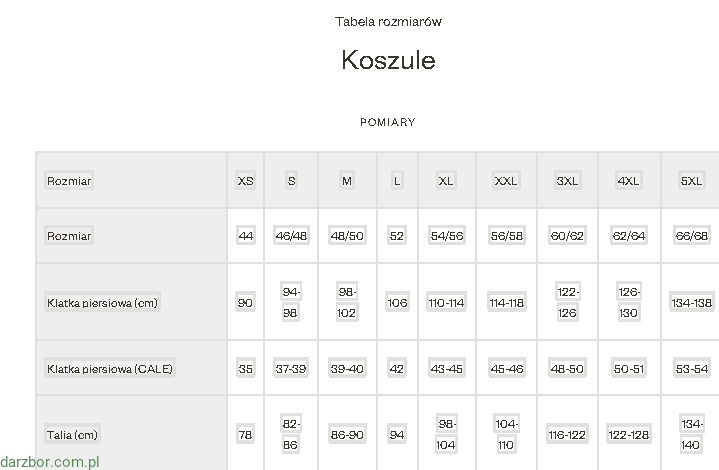Click the 110-114 chest measurement cell
Image resolution: width=719 pixels, height=470 pixels.
click(x=447, y=303)
